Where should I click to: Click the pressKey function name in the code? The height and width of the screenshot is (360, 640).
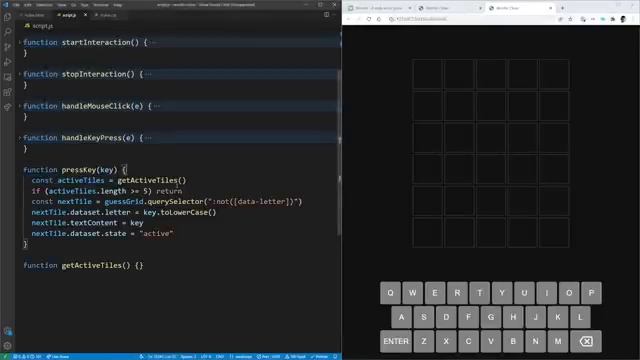pos(79,169)
